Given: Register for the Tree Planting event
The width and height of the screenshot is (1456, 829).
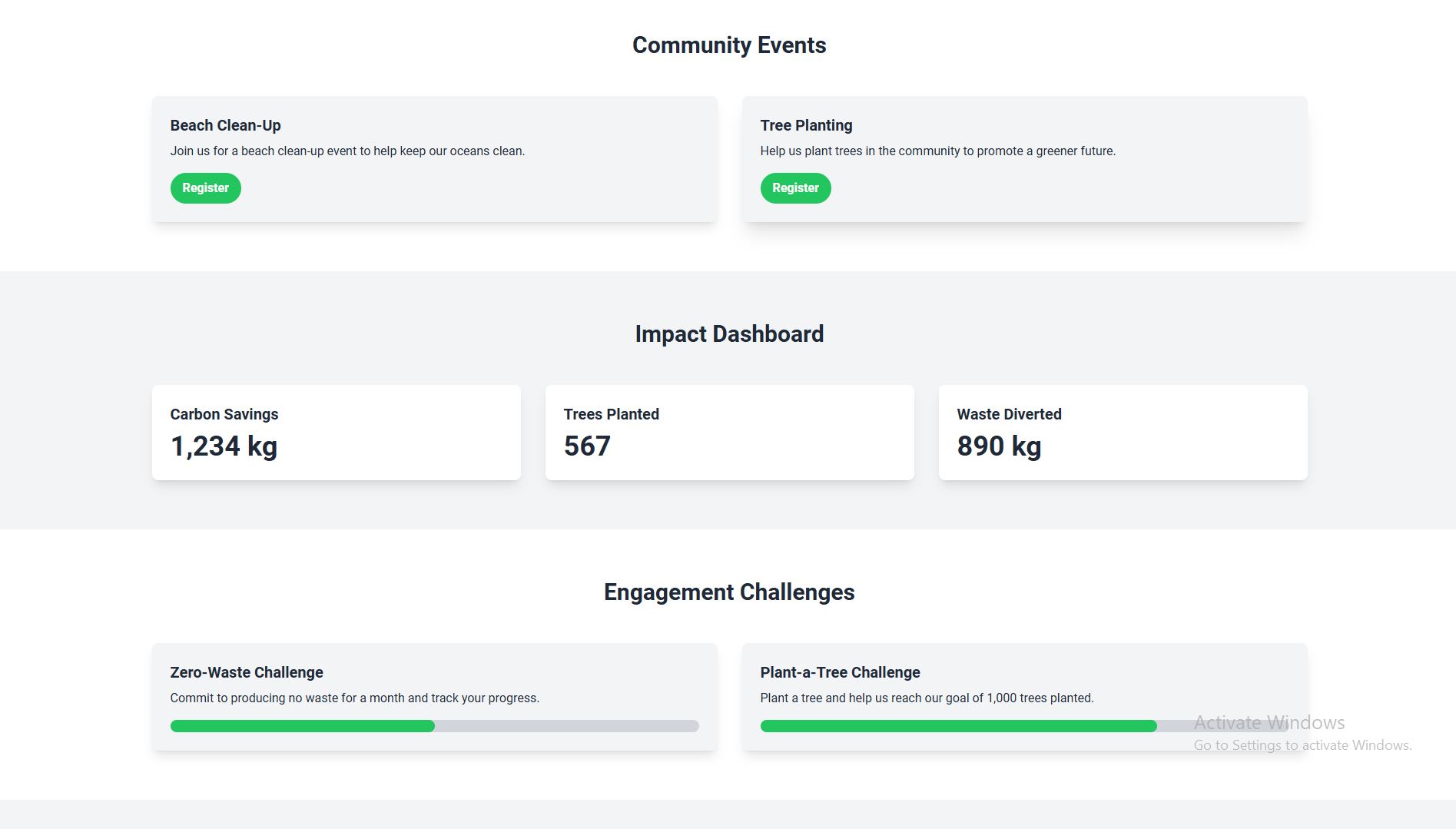Looking at the screenshot, I should coord(795,188).
